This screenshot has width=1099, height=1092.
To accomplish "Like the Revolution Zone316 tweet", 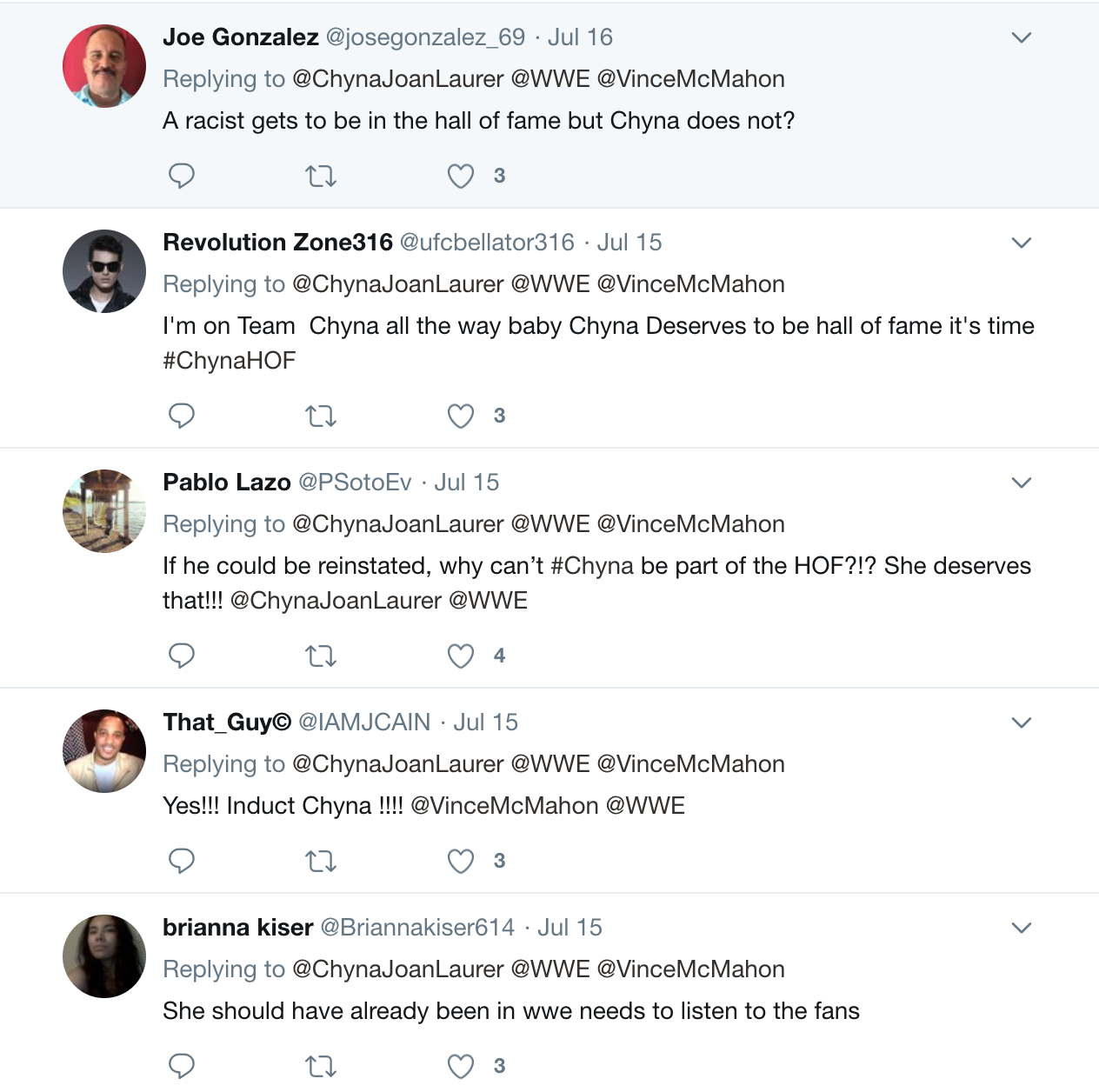I will (x=461, y=416).
